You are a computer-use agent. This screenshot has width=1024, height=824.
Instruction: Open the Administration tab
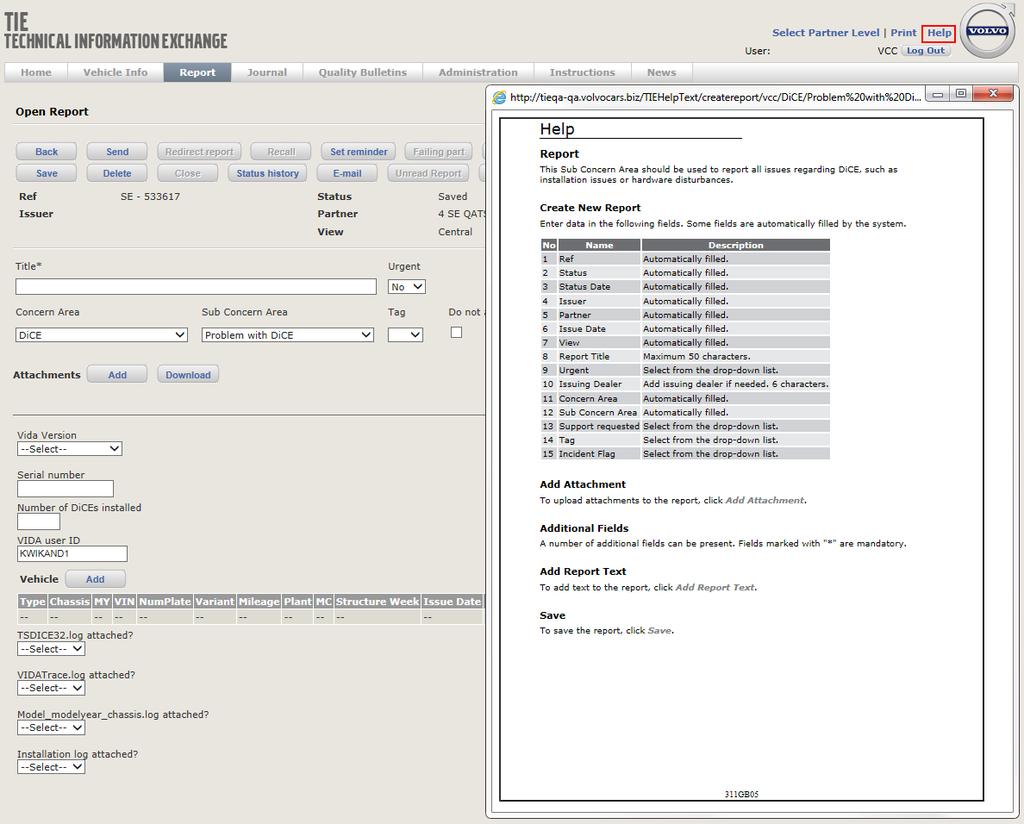(478, 72)
